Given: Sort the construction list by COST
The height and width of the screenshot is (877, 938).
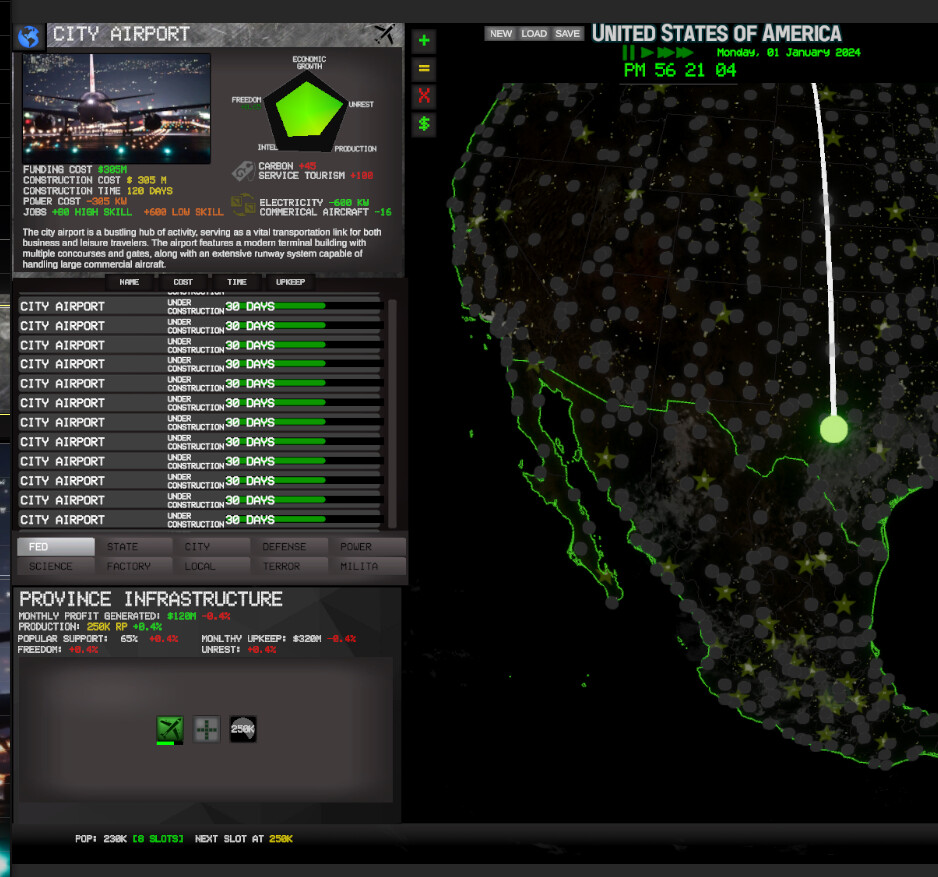Looking at the screenshot, I should [x=183, y=282].
